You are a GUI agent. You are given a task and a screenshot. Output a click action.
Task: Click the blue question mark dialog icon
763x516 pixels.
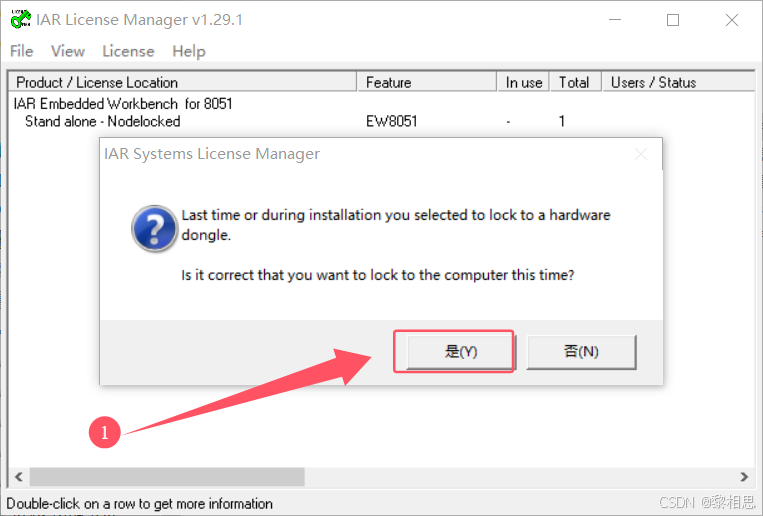(154, 228)
